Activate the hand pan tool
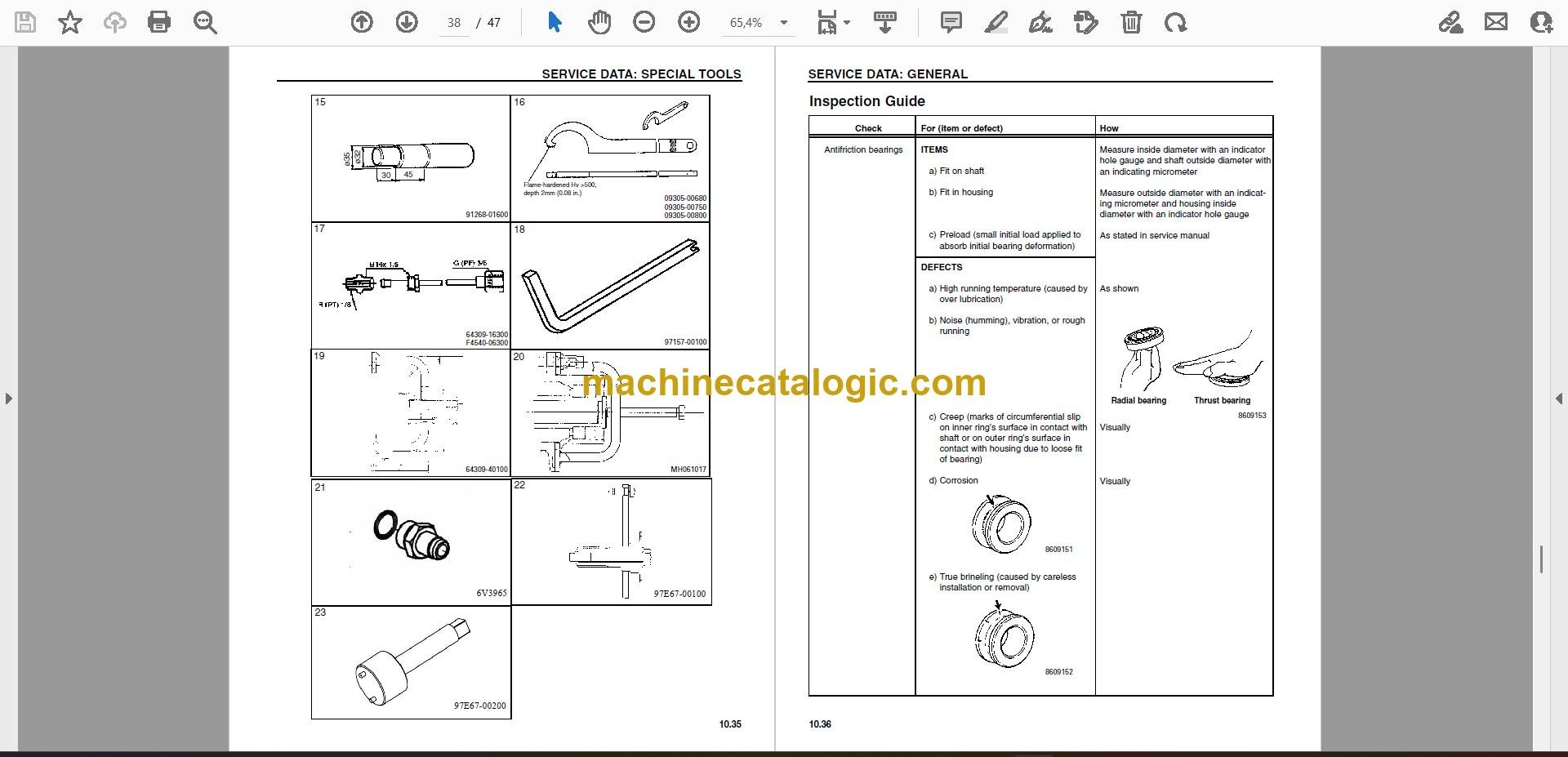Viewport: 1568px width, 757px height. pos(599,23)
